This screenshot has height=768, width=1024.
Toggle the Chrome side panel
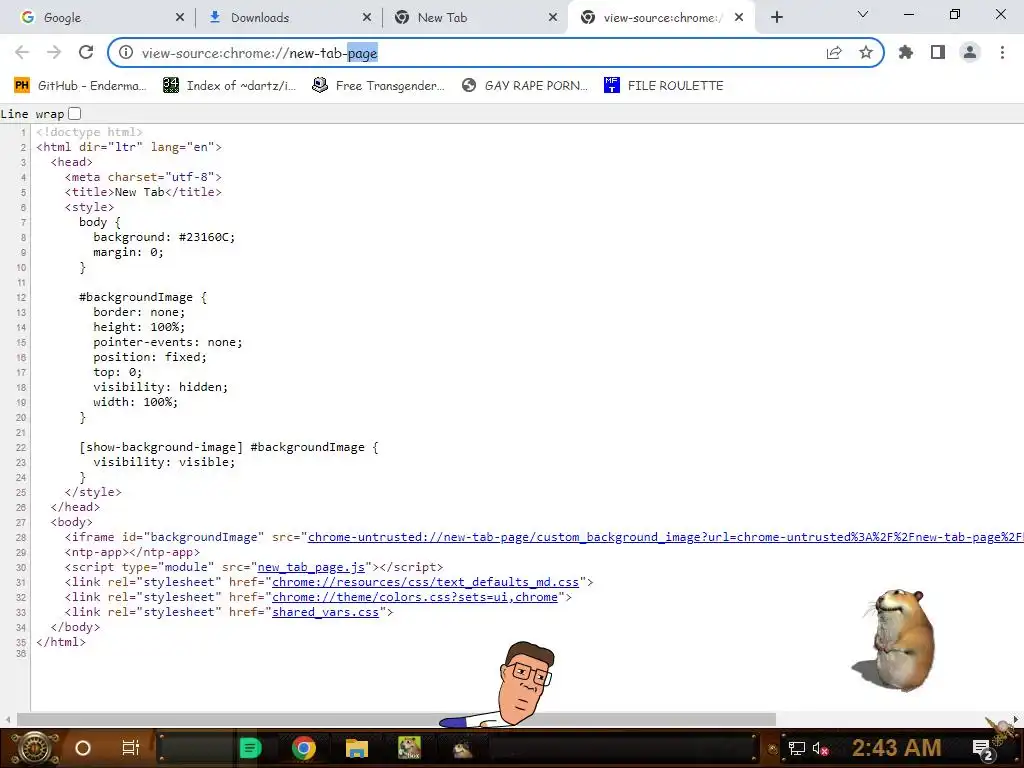(938, 52)
